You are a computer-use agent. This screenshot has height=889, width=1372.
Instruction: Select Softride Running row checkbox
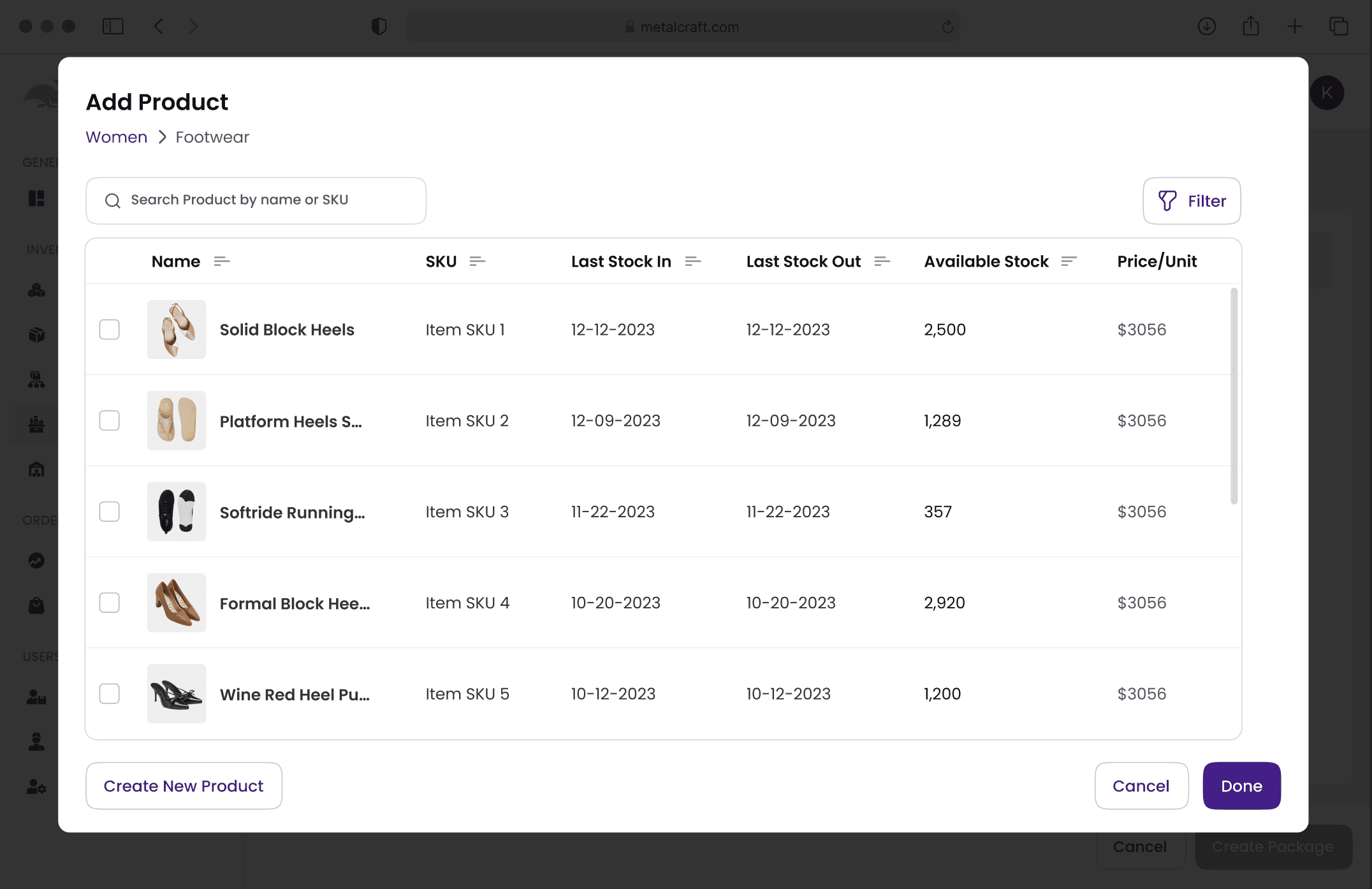click(110, 511)
